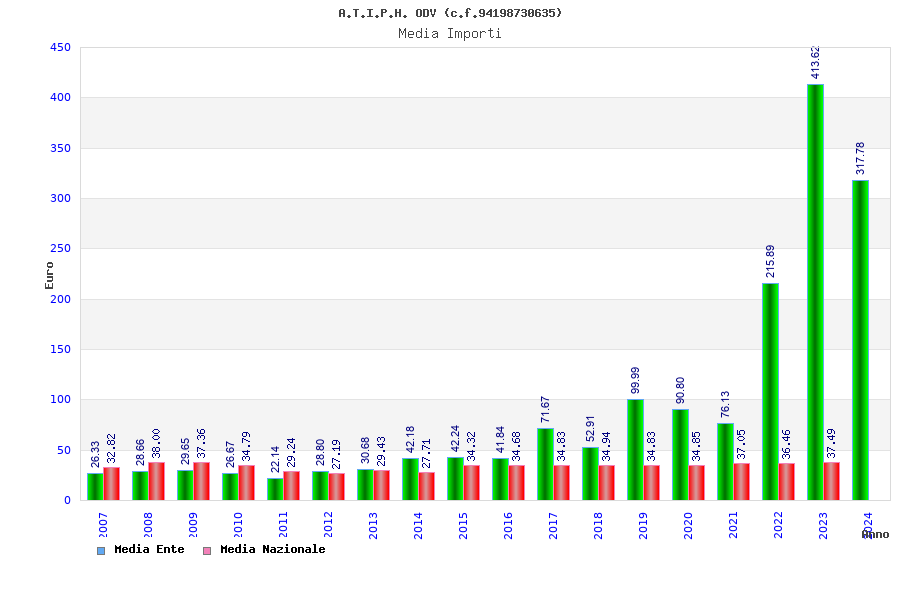The height and width of the screenshot is (600, 900).
Task: Click the 2008 red bar valued 38.00
Action: tap(157, 481)
